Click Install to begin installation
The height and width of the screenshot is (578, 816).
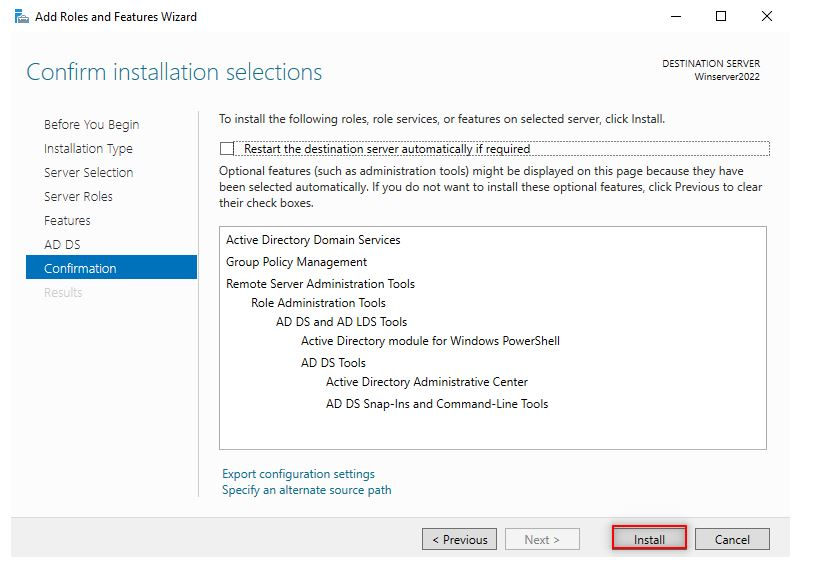point(649,539)
